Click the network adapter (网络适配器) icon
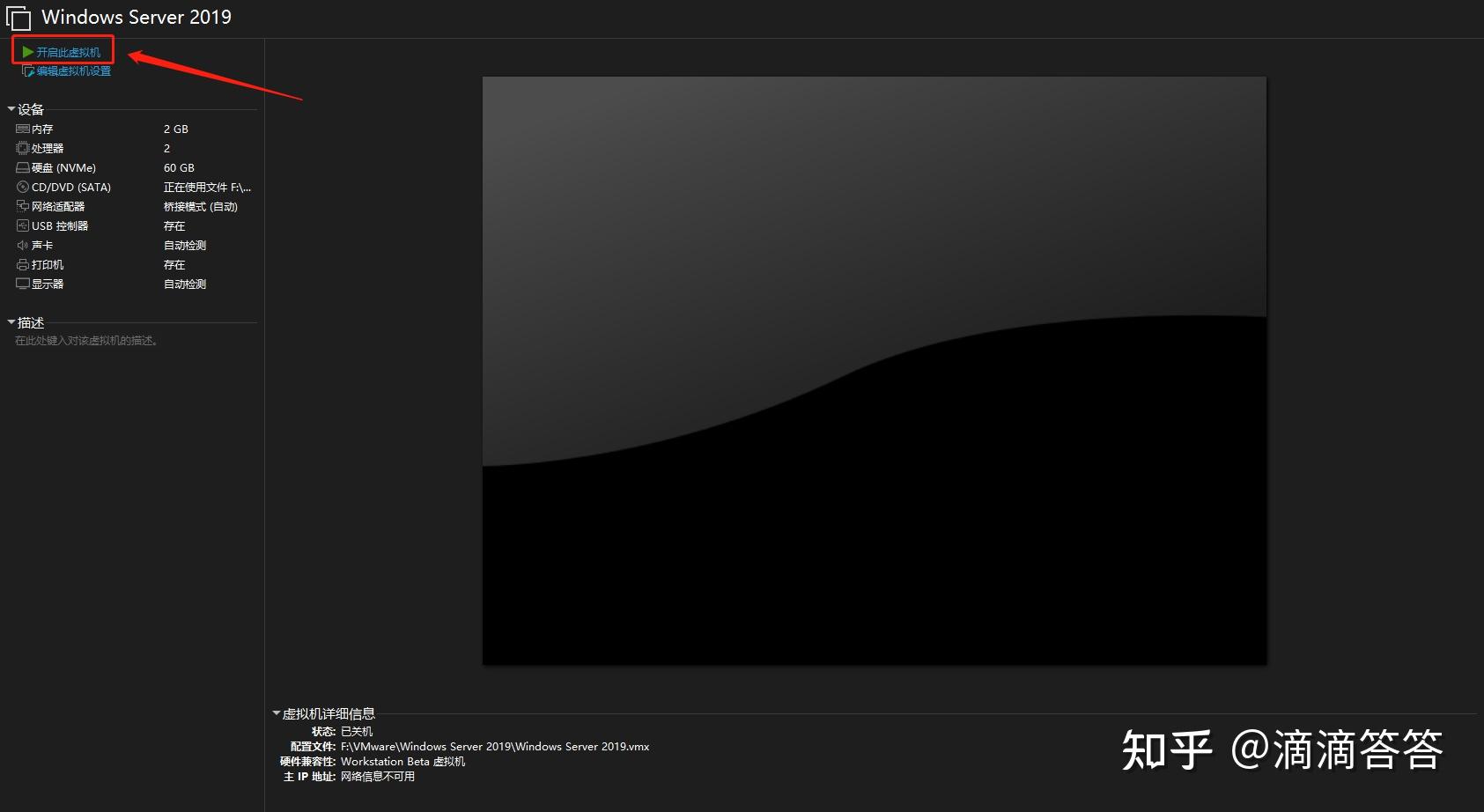This screenshot has width=1484, height=812. click(23, 206)
